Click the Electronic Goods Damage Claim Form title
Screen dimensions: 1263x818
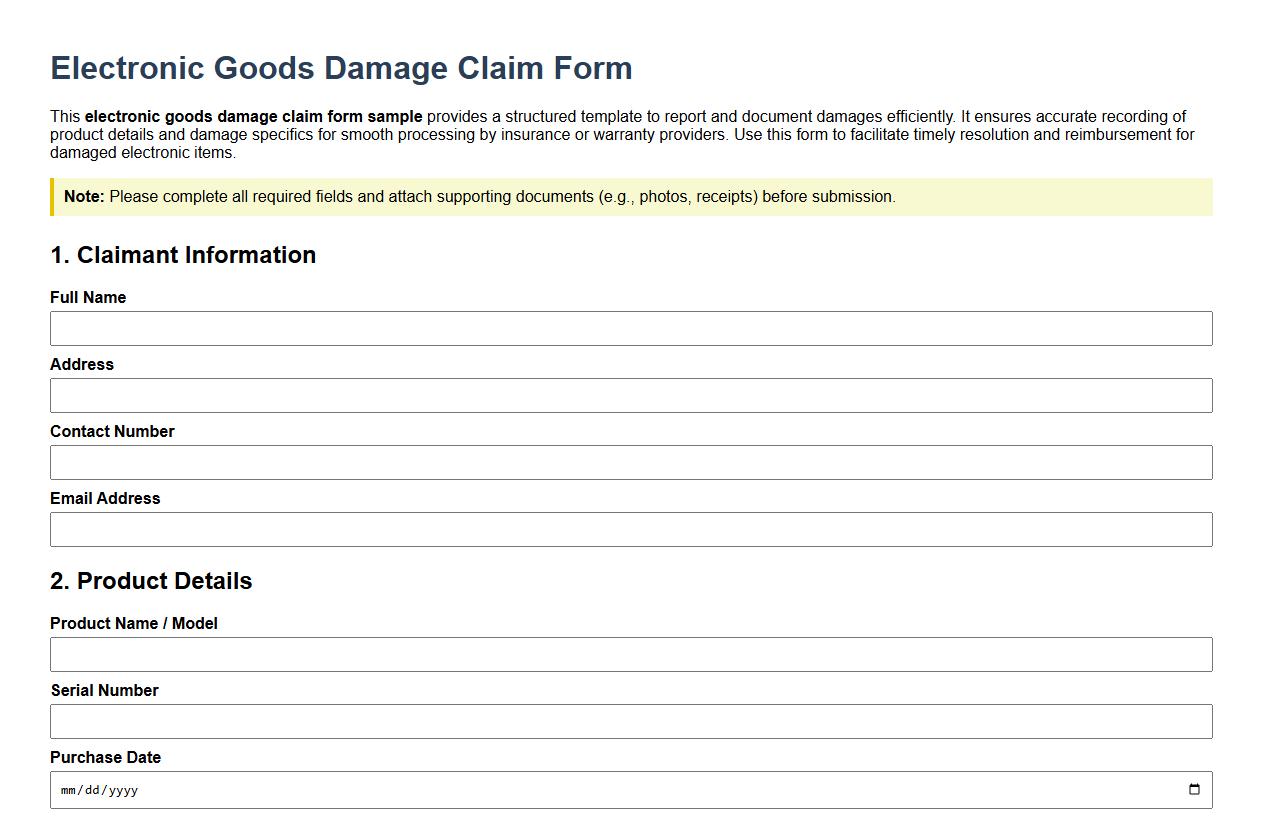[x=341, y=68]
